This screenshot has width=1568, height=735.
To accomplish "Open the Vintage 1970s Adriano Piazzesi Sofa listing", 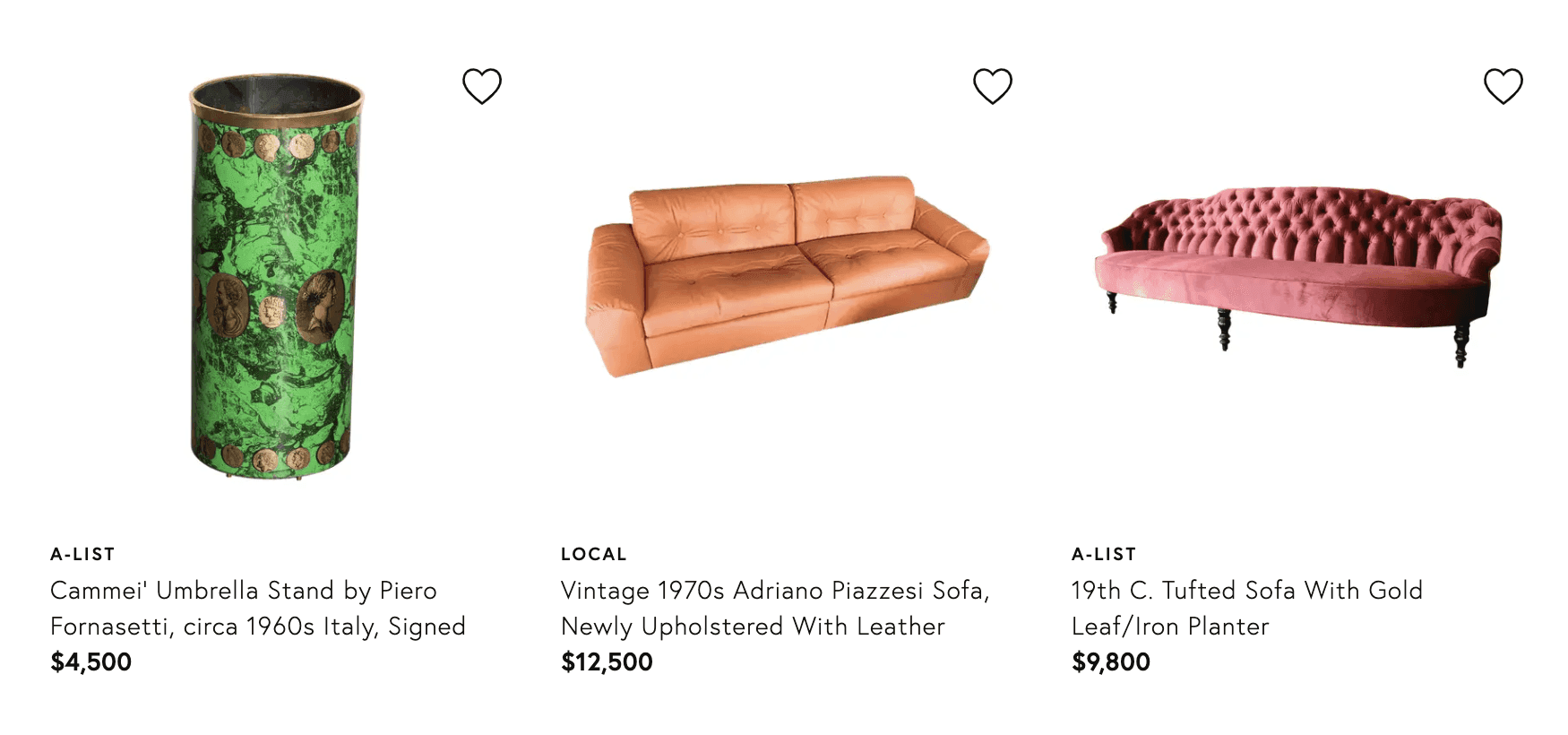I will click(x=775, y=608).
